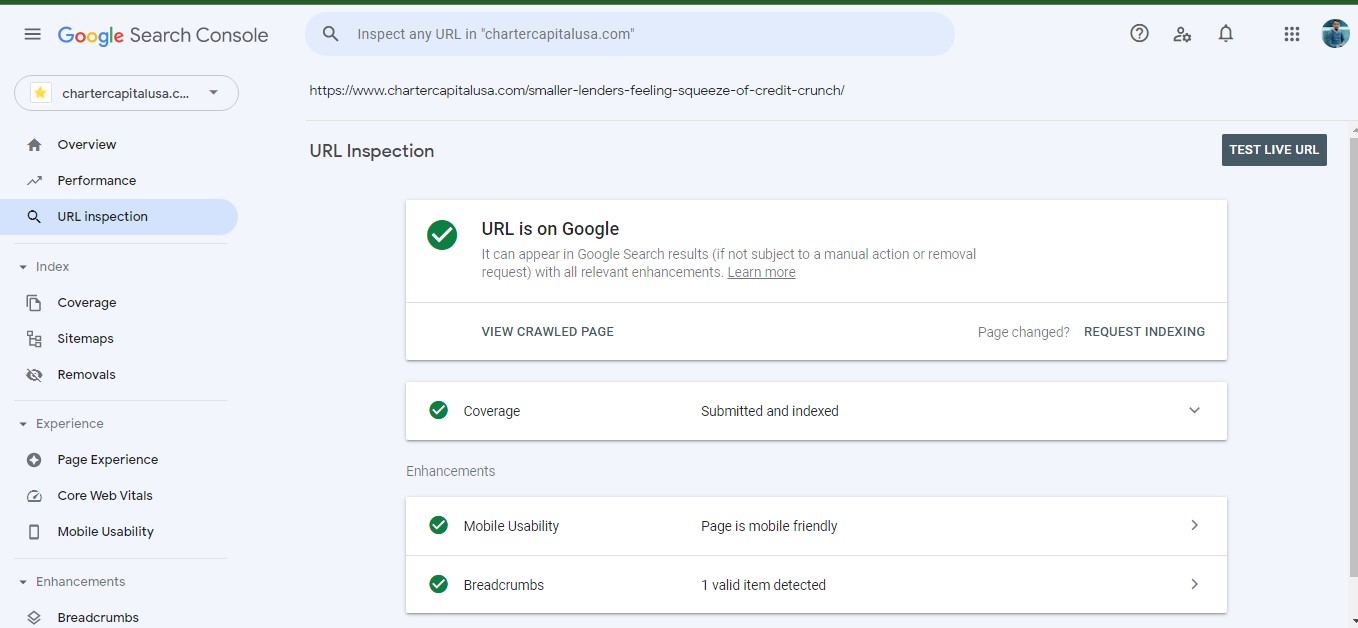Open the property selector dropdown
Viewport: 1358px width, 628px height.
(x=126, y=93)
